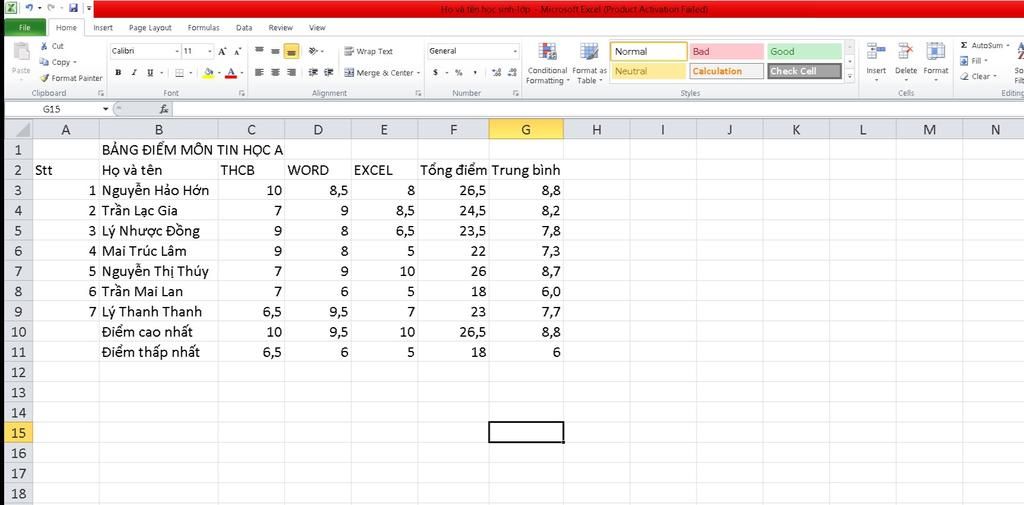1024x505 pixels.
Task: Decrease indent in Alignment group
Action: click(x=313, y=73)
